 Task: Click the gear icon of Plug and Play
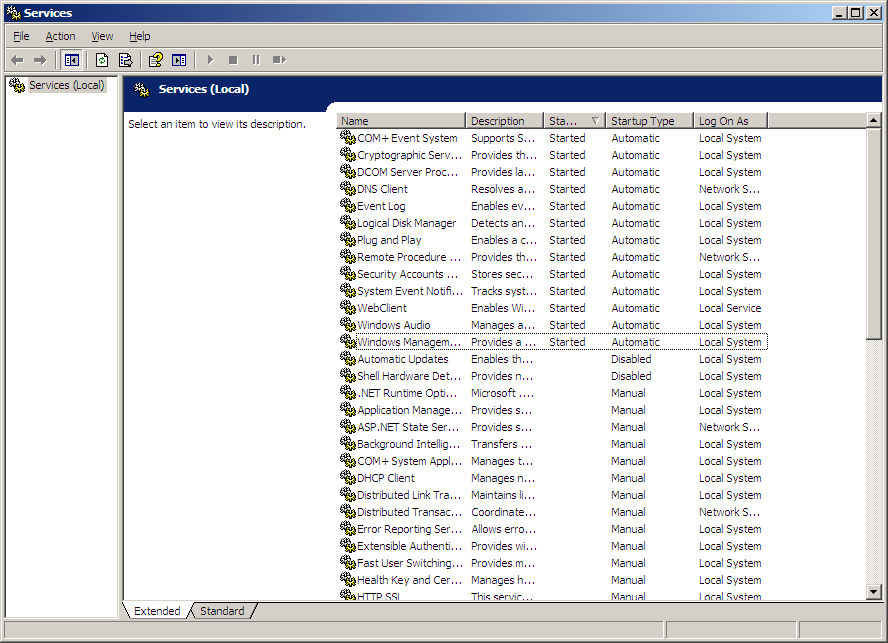[x=348, y=240]
